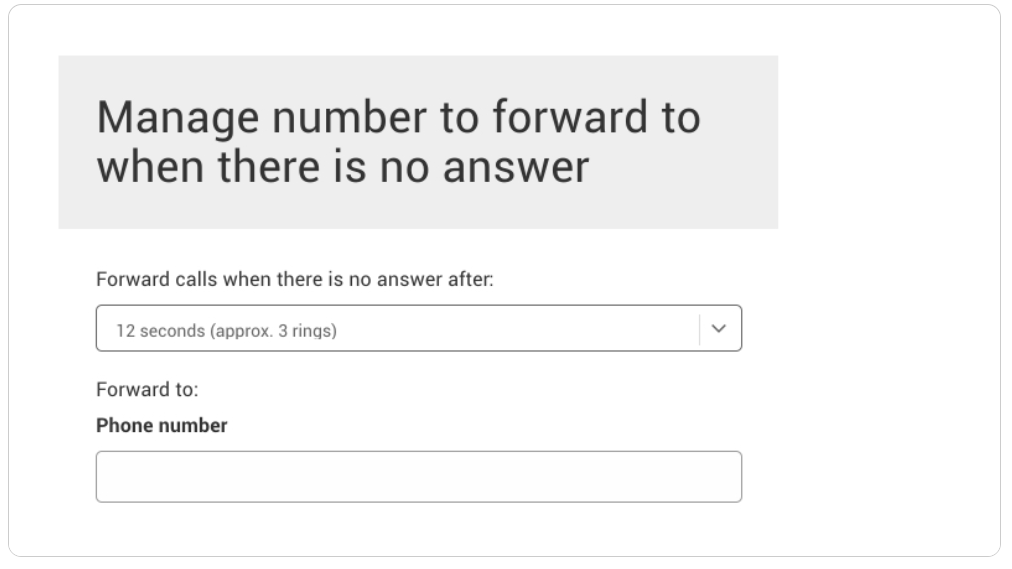
Task: Click the 'when there is no answer' heading line
Action: [343, 166]
